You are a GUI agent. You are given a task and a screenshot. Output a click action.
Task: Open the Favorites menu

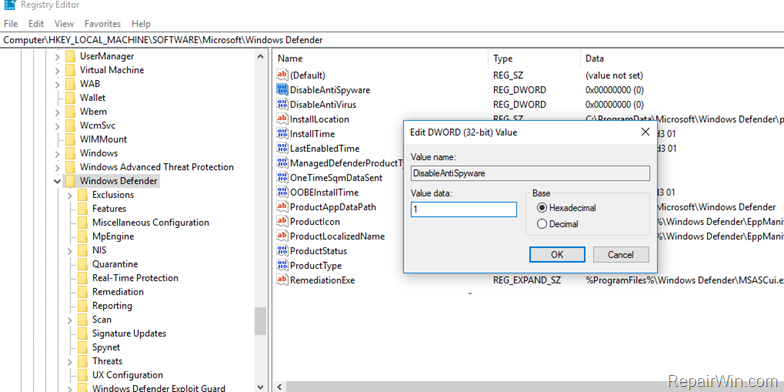tap(102, 24)
